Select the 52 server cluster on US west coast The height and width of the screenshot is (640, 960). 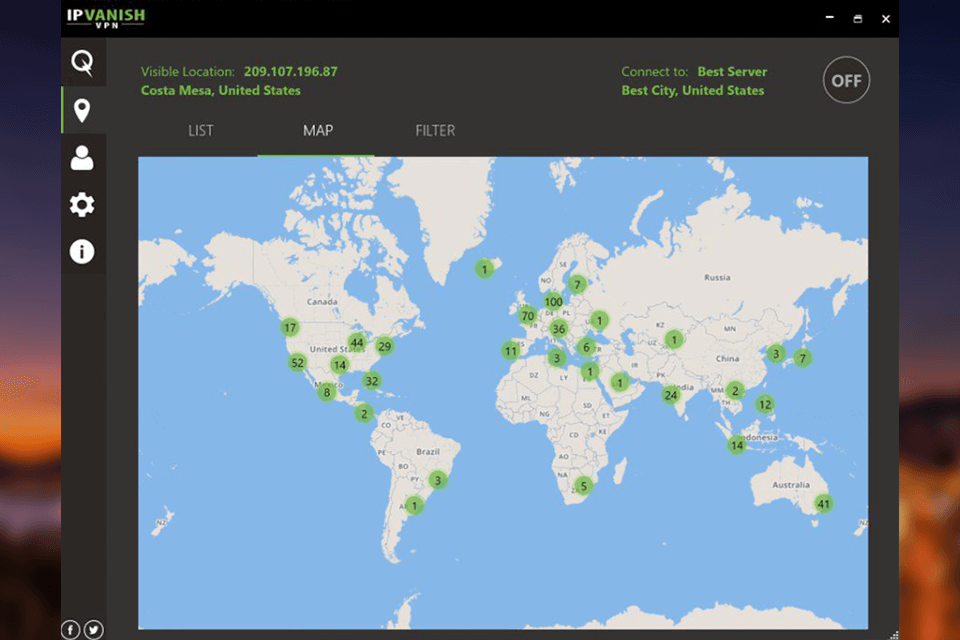[x=298, y=363]
